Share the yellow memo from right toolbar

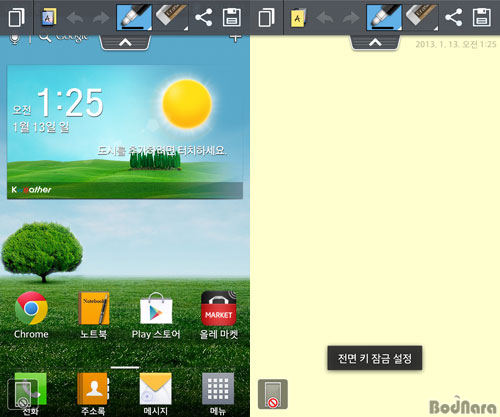(454, 17)
